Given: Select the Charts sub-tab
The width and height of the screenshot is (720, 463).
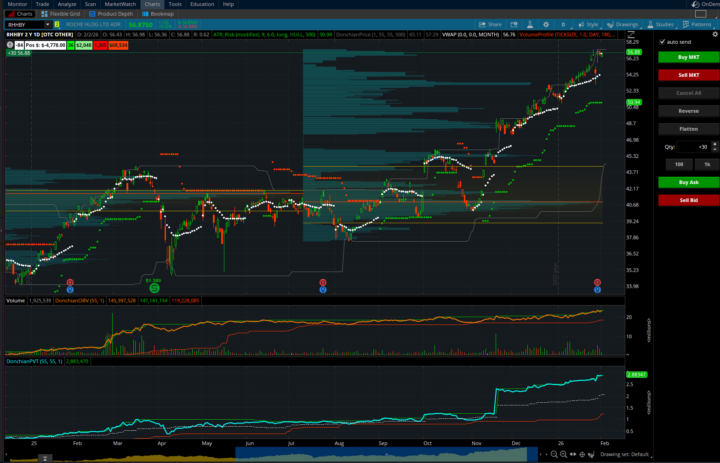Looking at the screenshot, I should tap(20, 14).
